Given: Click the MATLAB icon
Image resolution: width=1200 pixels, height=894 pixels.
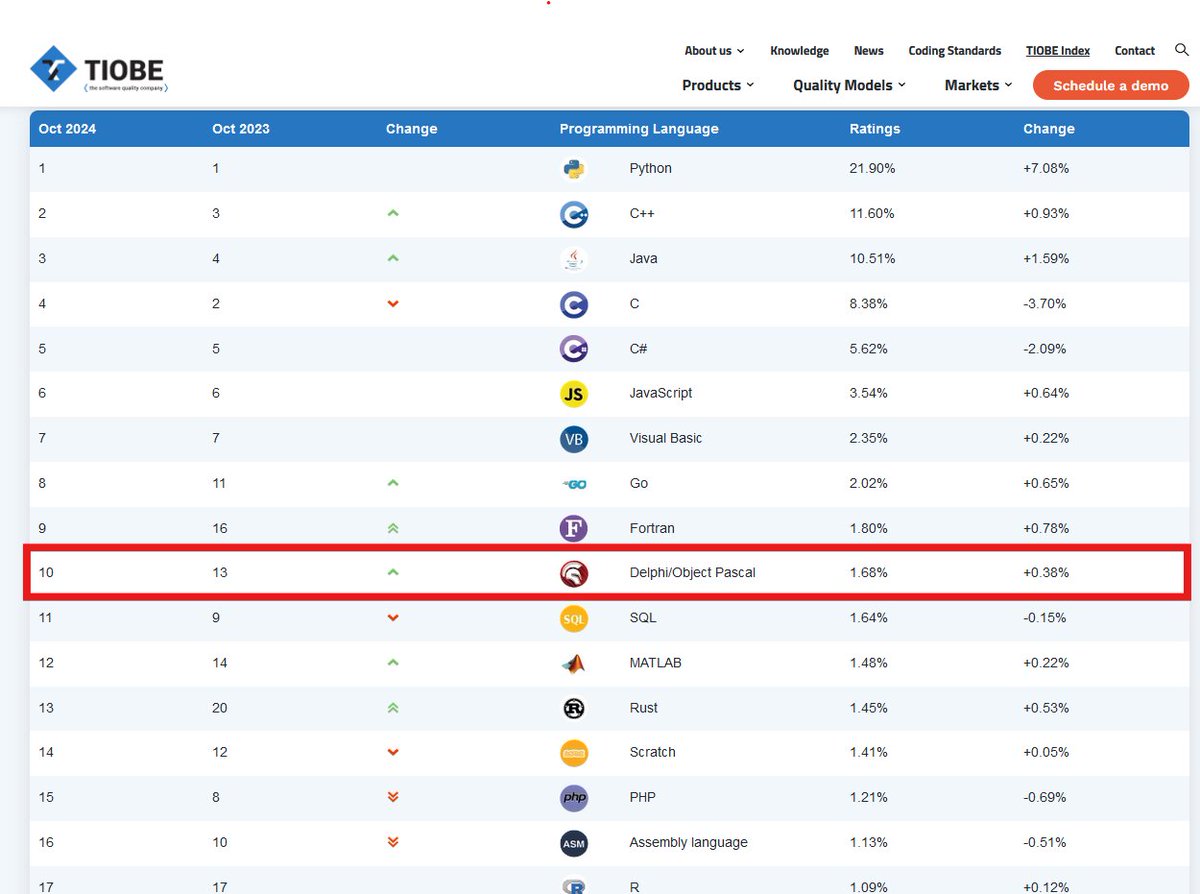Looking at the screenshot, I should (x=573, y=663).
